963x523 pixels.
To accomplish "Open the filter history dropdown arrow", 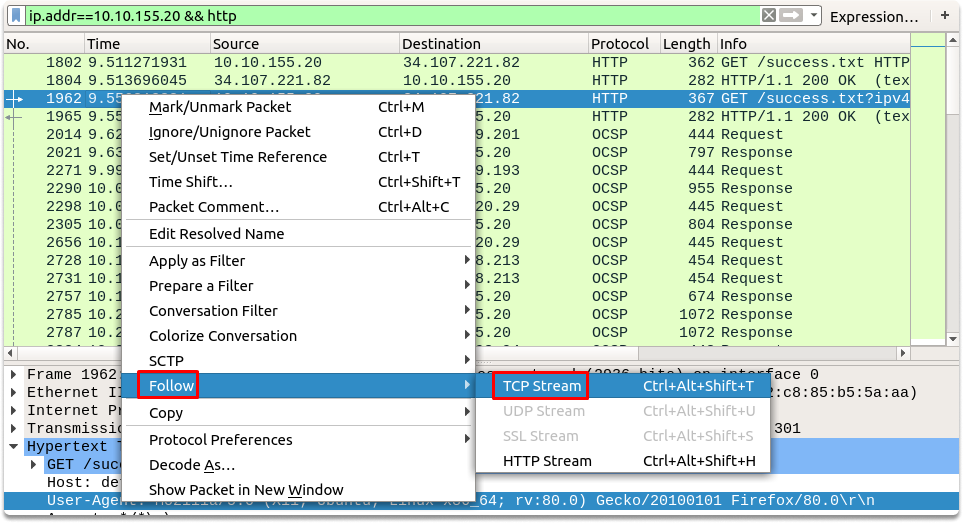I will coord(814,15).
